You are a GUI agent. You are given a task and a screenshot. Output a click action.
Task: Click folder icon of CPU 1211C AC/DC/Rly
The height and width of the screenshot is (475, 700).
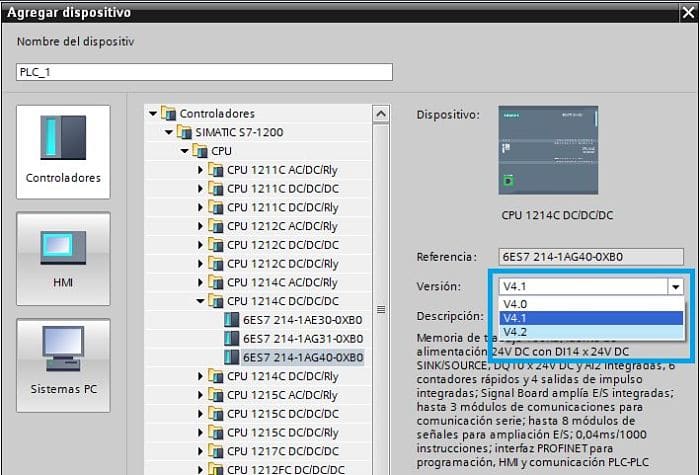tap(216, 170)
